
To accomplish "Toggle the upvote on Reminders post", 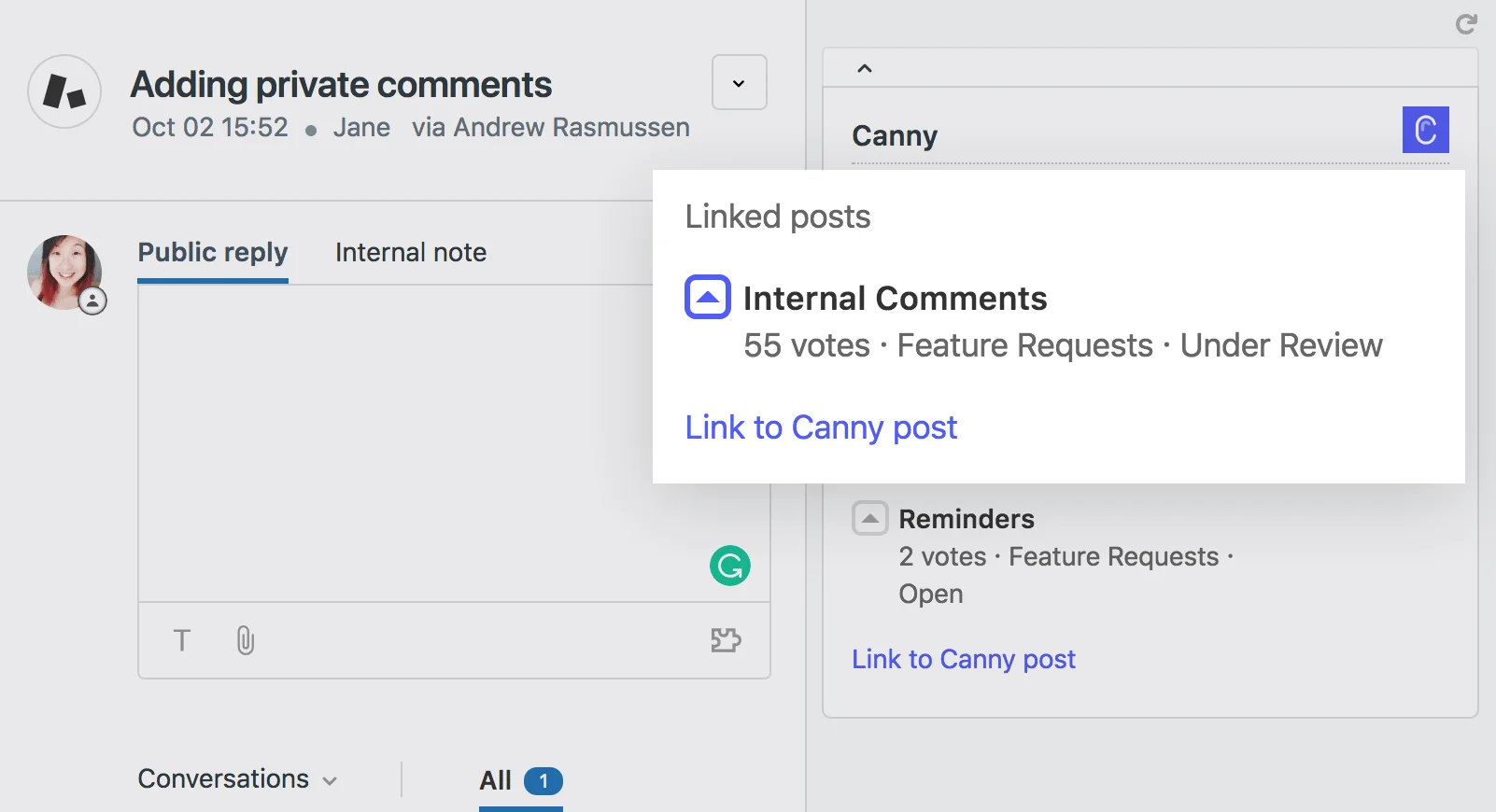I will (x=869, y=518).
